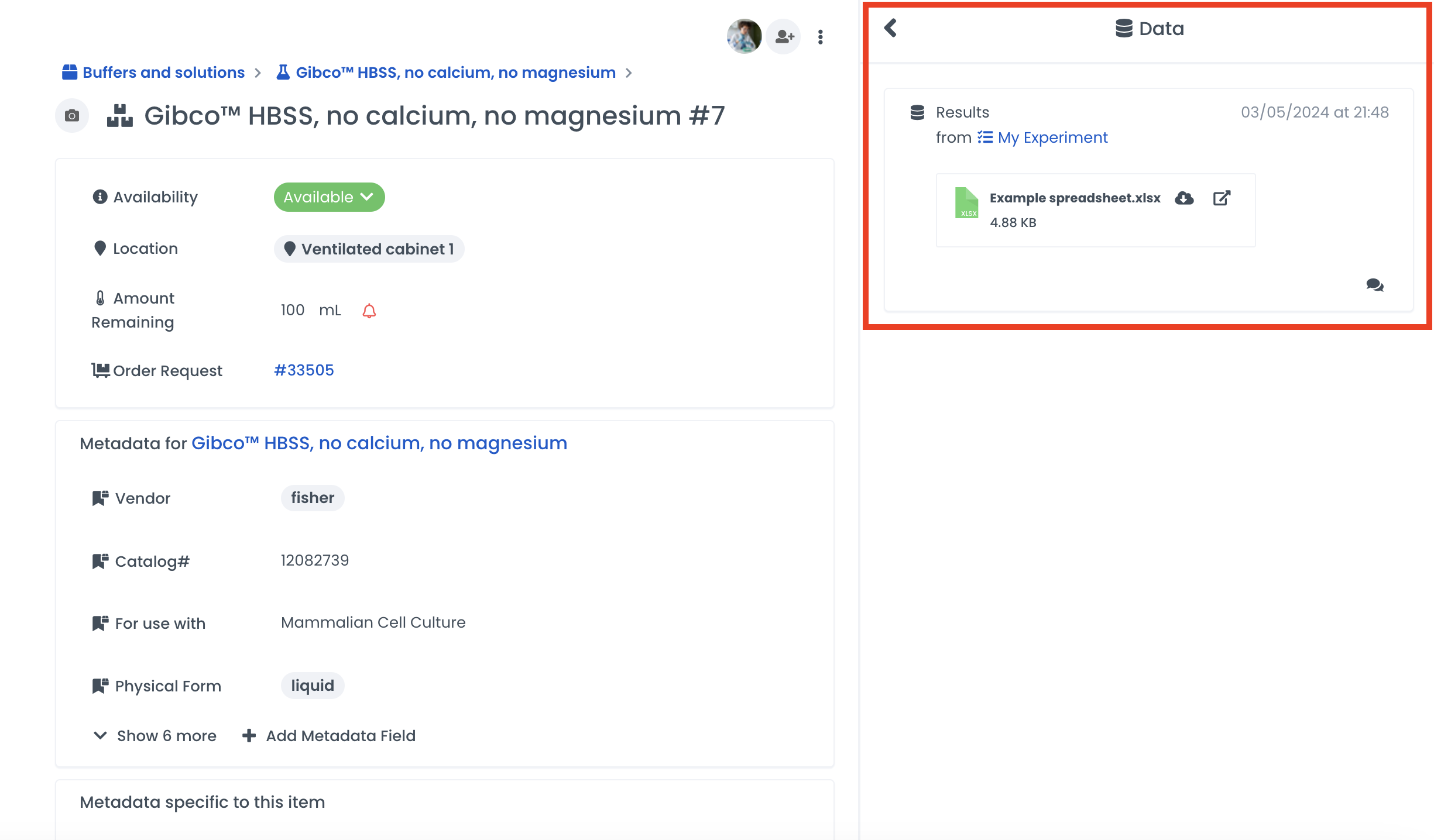
Task: Open order request #33505 link
Action: tap(304, 370)
